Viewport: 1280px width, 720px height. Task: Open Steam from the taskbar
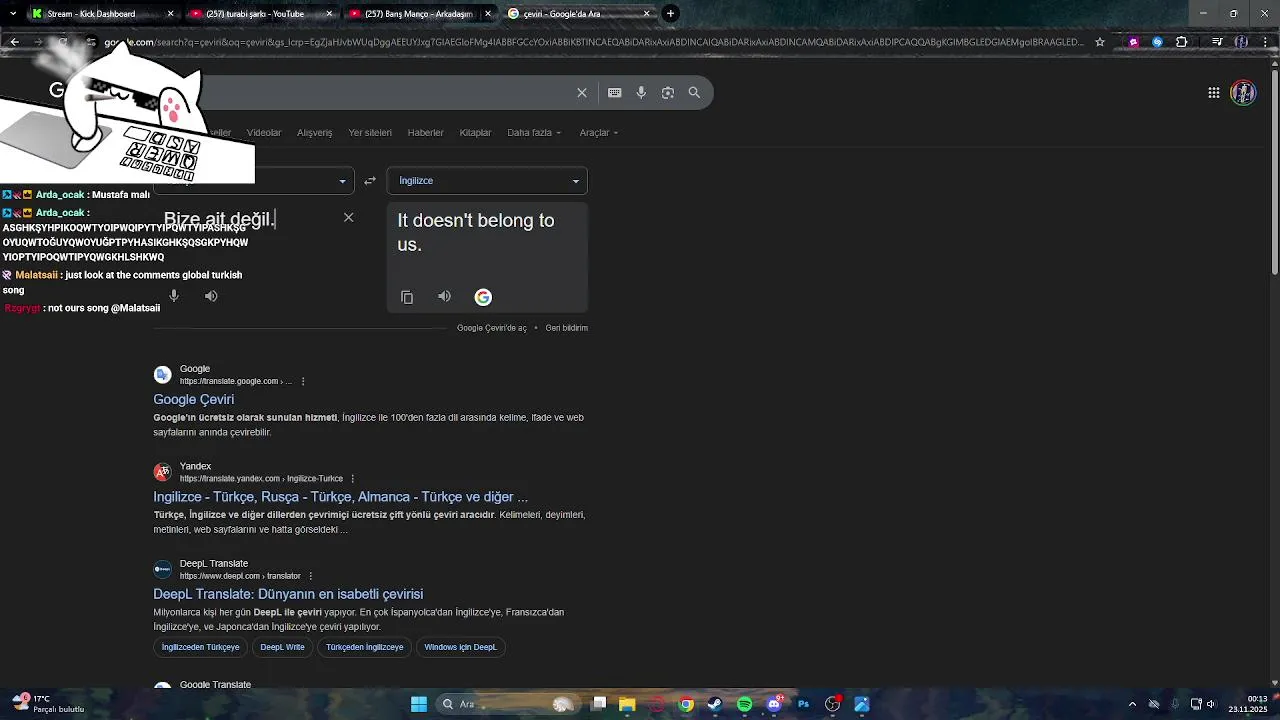[x=715, y=704]
